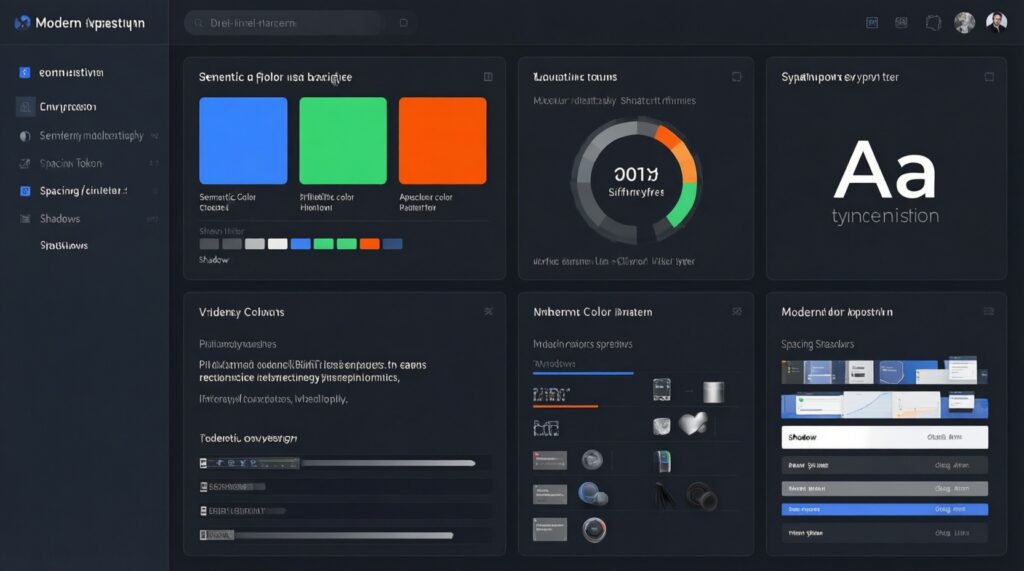Click the blue spheres icon

tap(593, 493)
